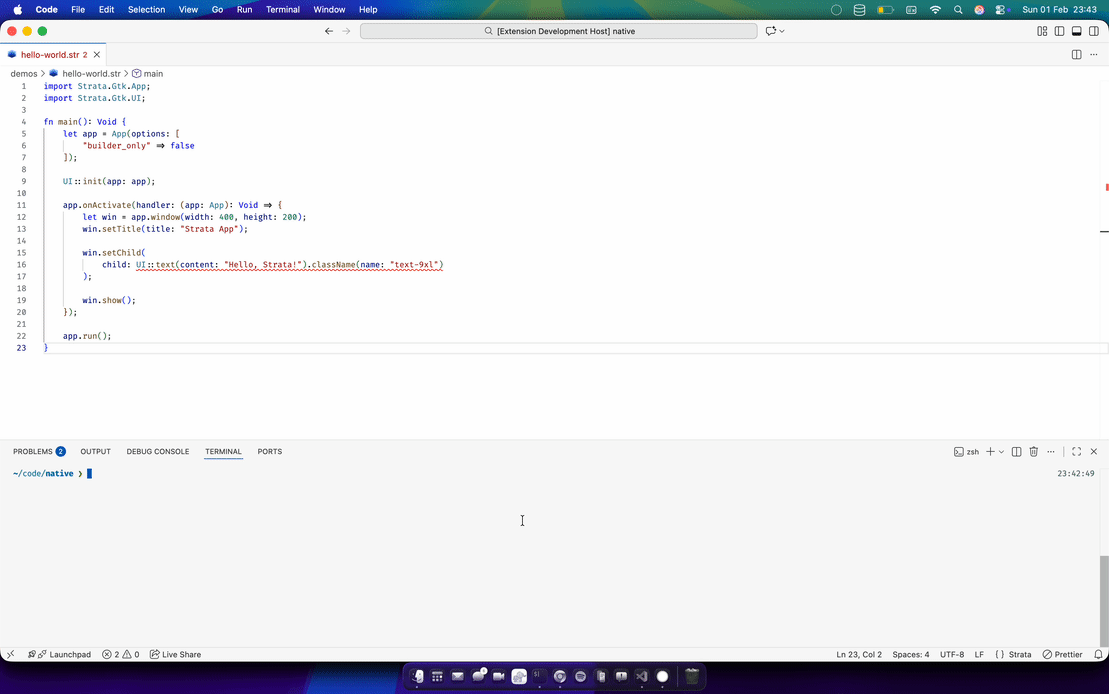The width and height of the screenshot is (1109, 694).
Task: Open the Run menu
Action: tap(244, 9)
